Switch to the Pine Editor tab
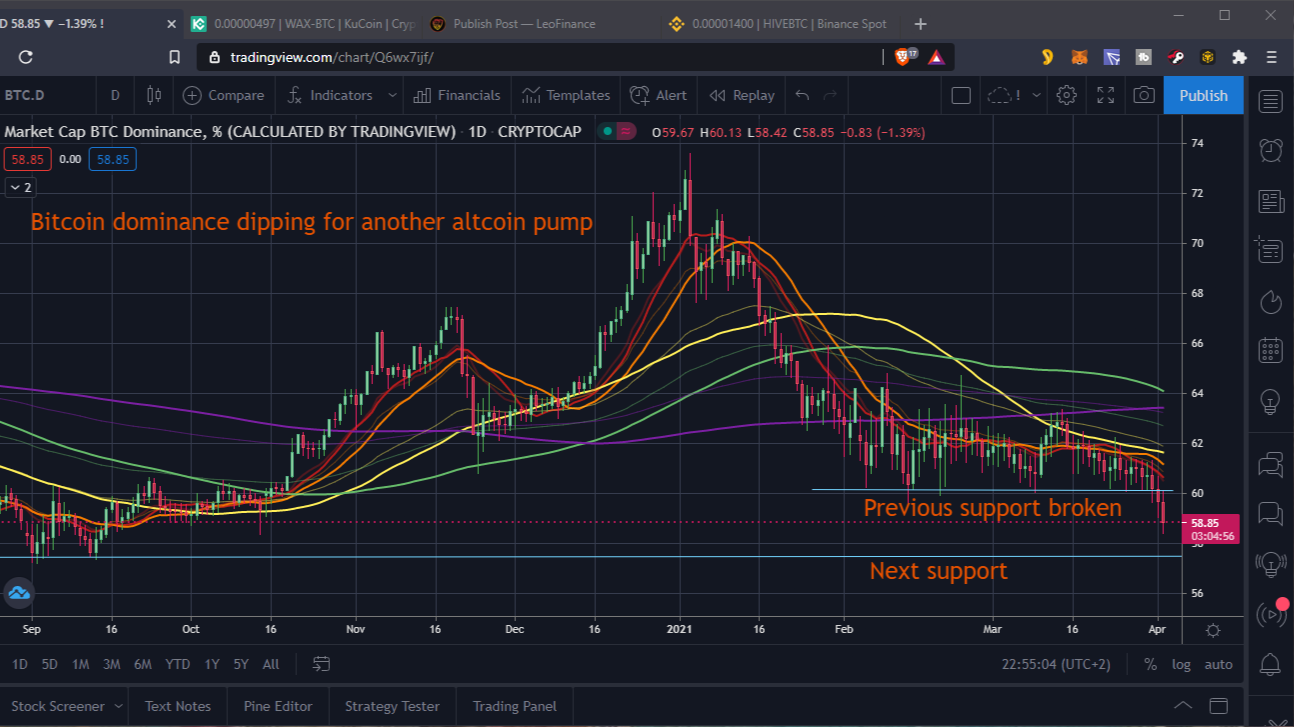The width and height of the screenshot is (1294, 727). click(277, 706)
